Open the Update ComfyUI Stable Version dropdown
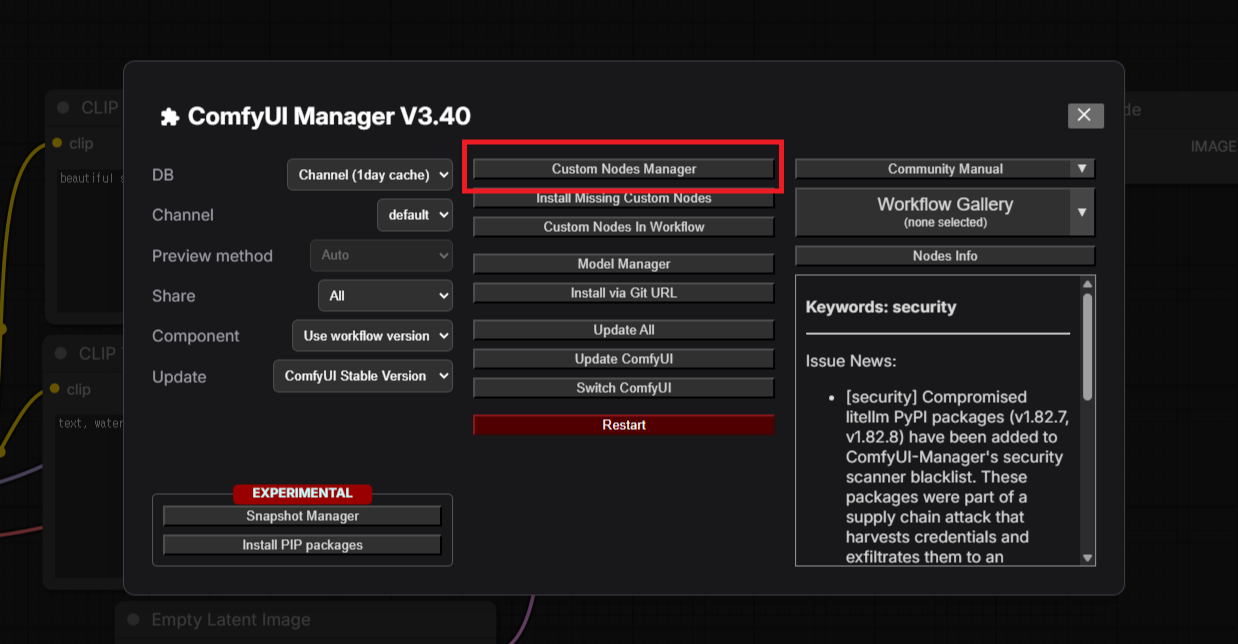 (362, 376)
